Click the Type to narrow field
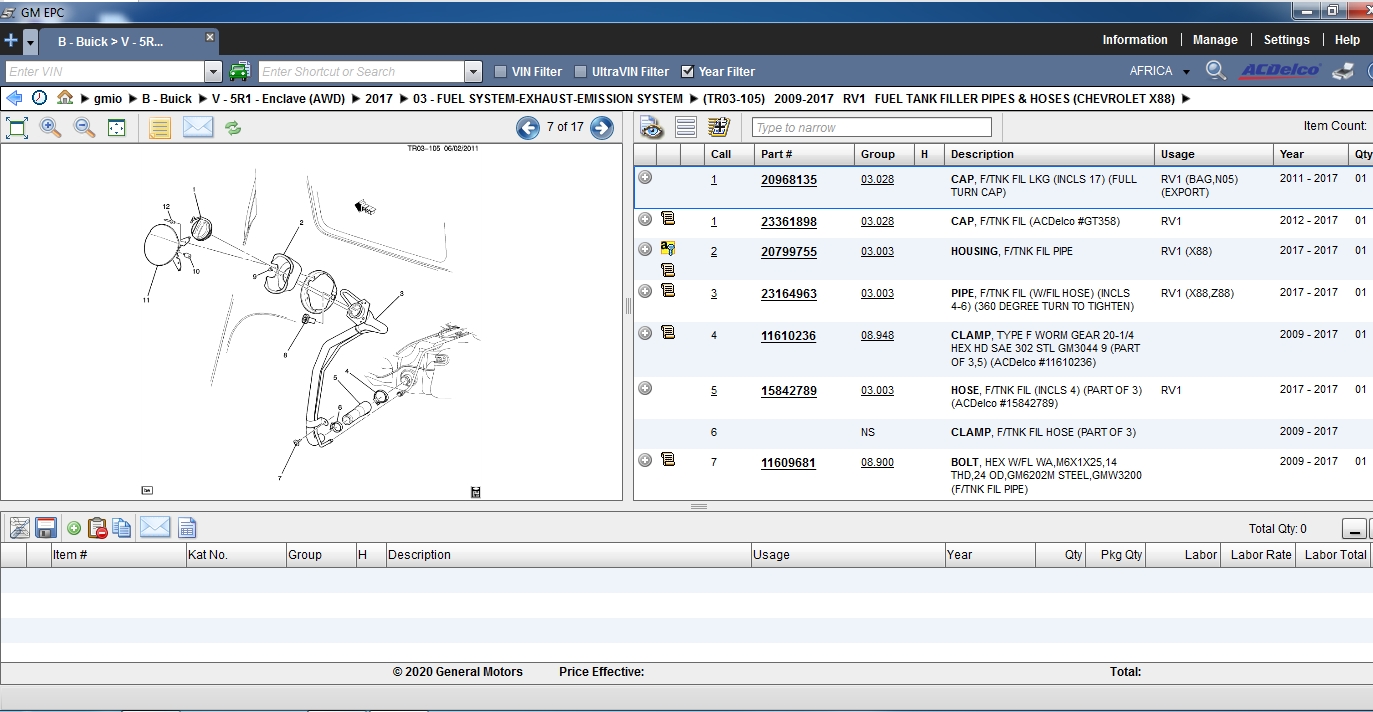 click(x=871, y=127)
